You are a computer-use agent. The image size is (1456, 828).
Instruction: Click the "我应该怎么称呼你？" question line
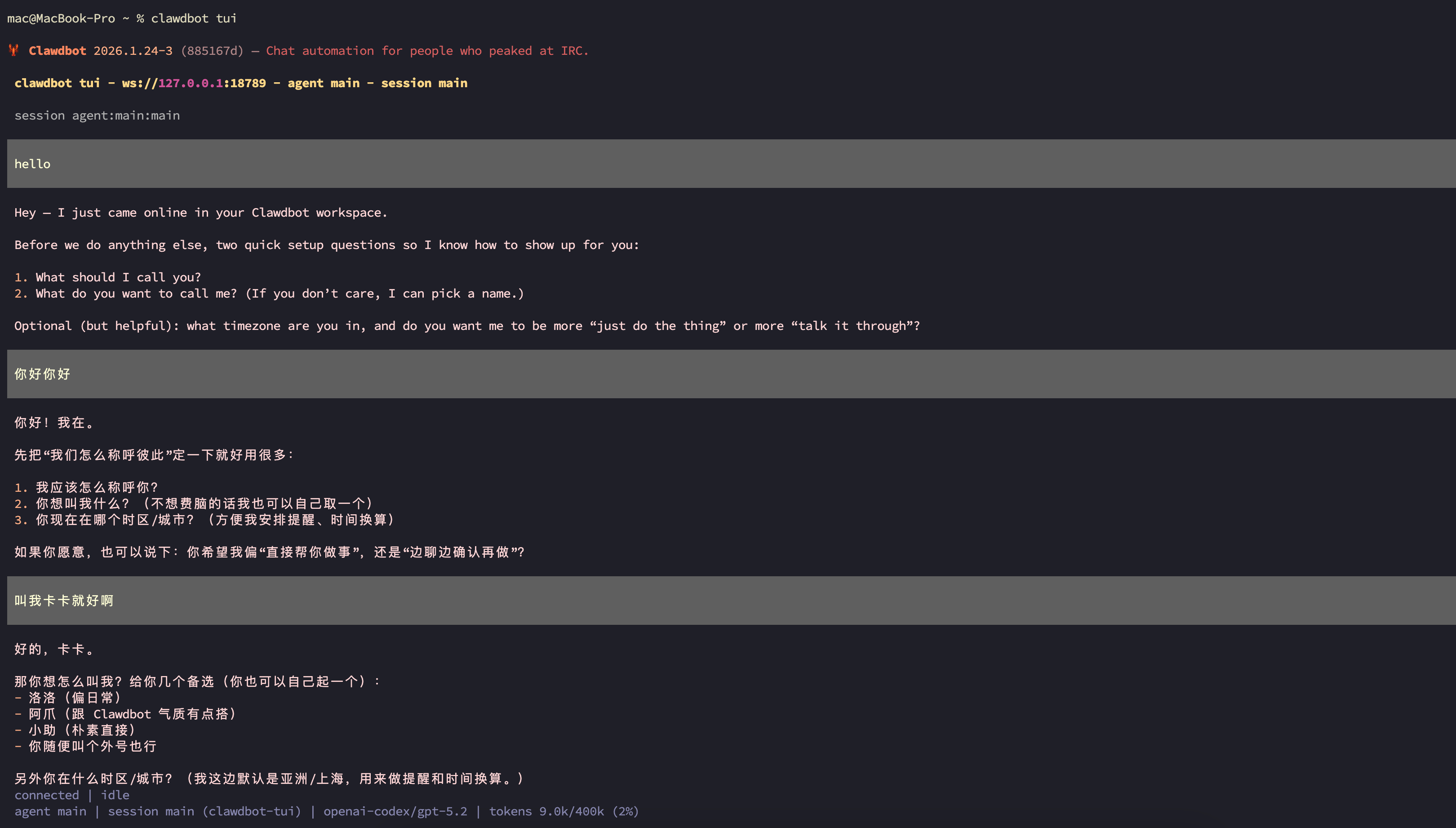click(97, 487)
